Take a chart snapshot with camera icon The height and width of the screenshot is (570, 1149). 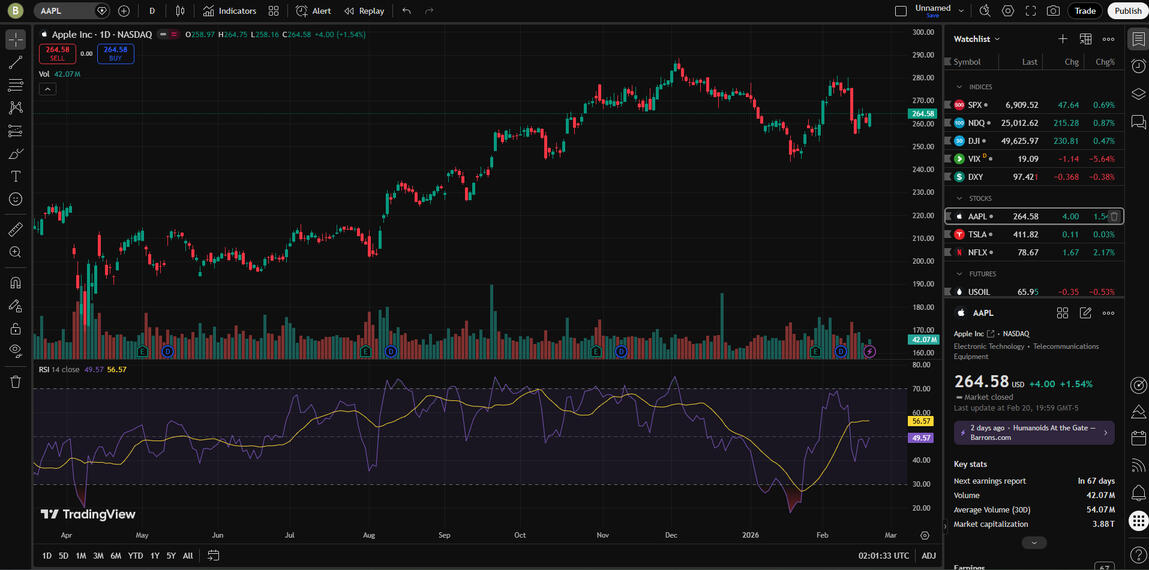(x=1053, y=11)
